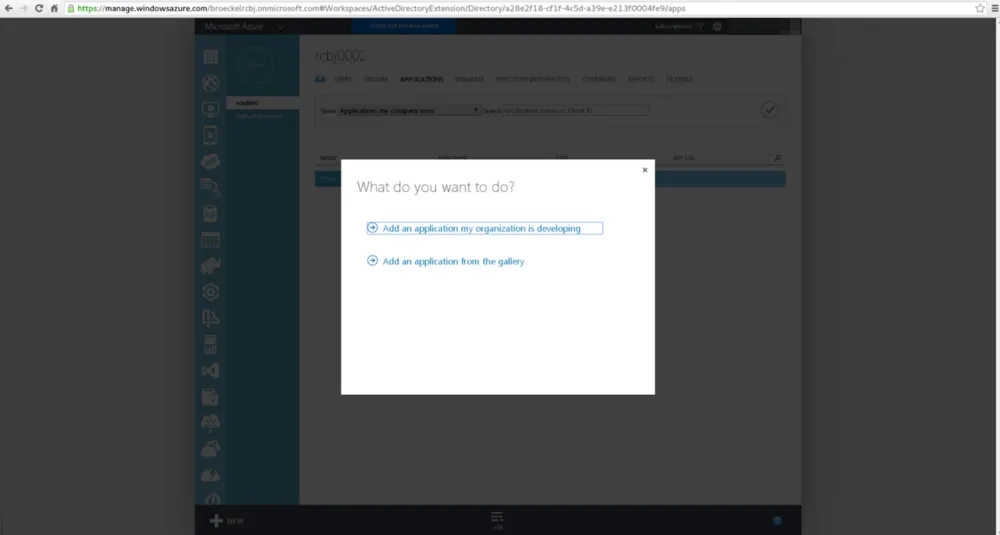Select rcbj0002 directory in the side list
Viewport: 1000px width, 535px height.
coord(263,103)
